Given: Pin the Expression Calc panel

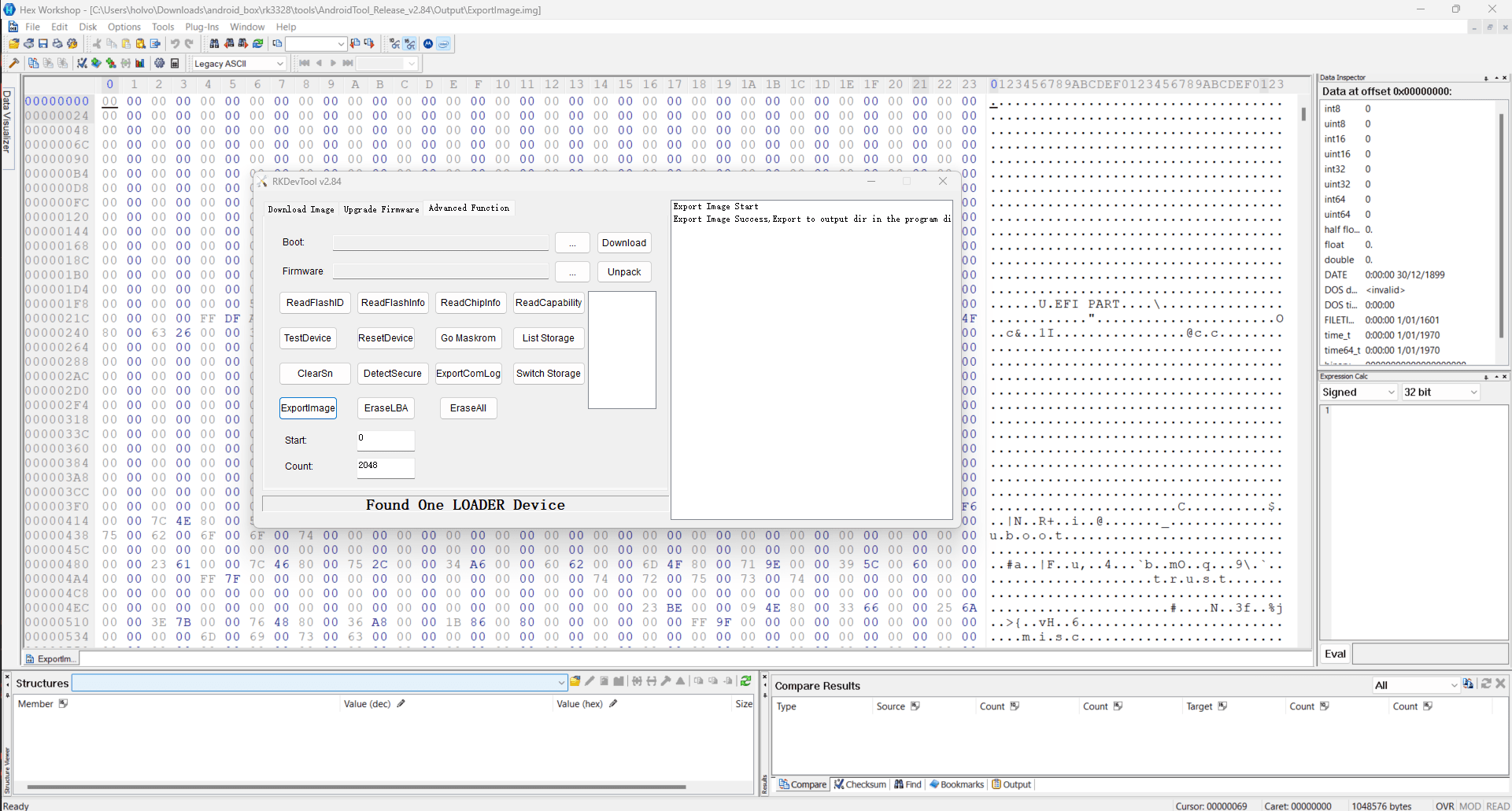Looking at the screenshot, I should [x=1486, y=377].
